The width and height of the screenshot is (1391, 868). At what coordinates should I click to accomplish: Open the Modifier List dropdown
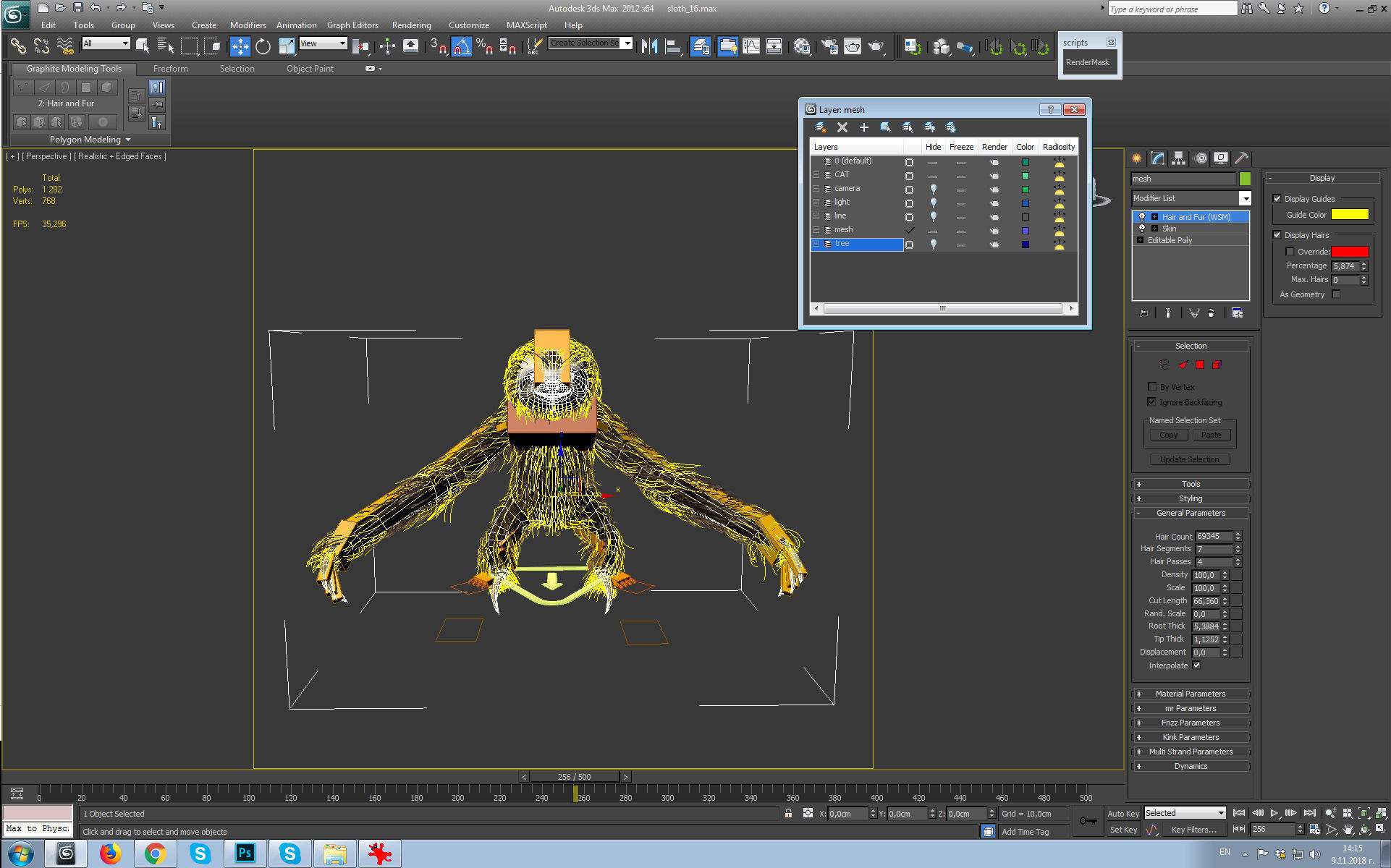(x=1245, y=198)
